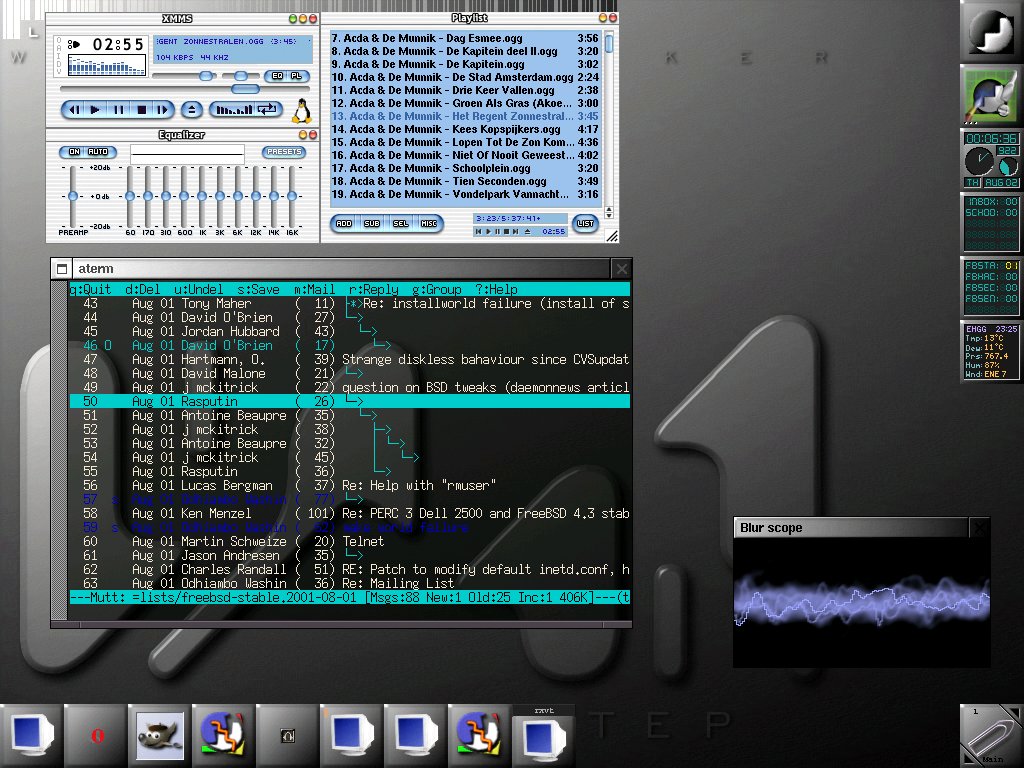Click the XMMS eject button
The height and width of the screenshot is (768, 1024).
[192, 109]
